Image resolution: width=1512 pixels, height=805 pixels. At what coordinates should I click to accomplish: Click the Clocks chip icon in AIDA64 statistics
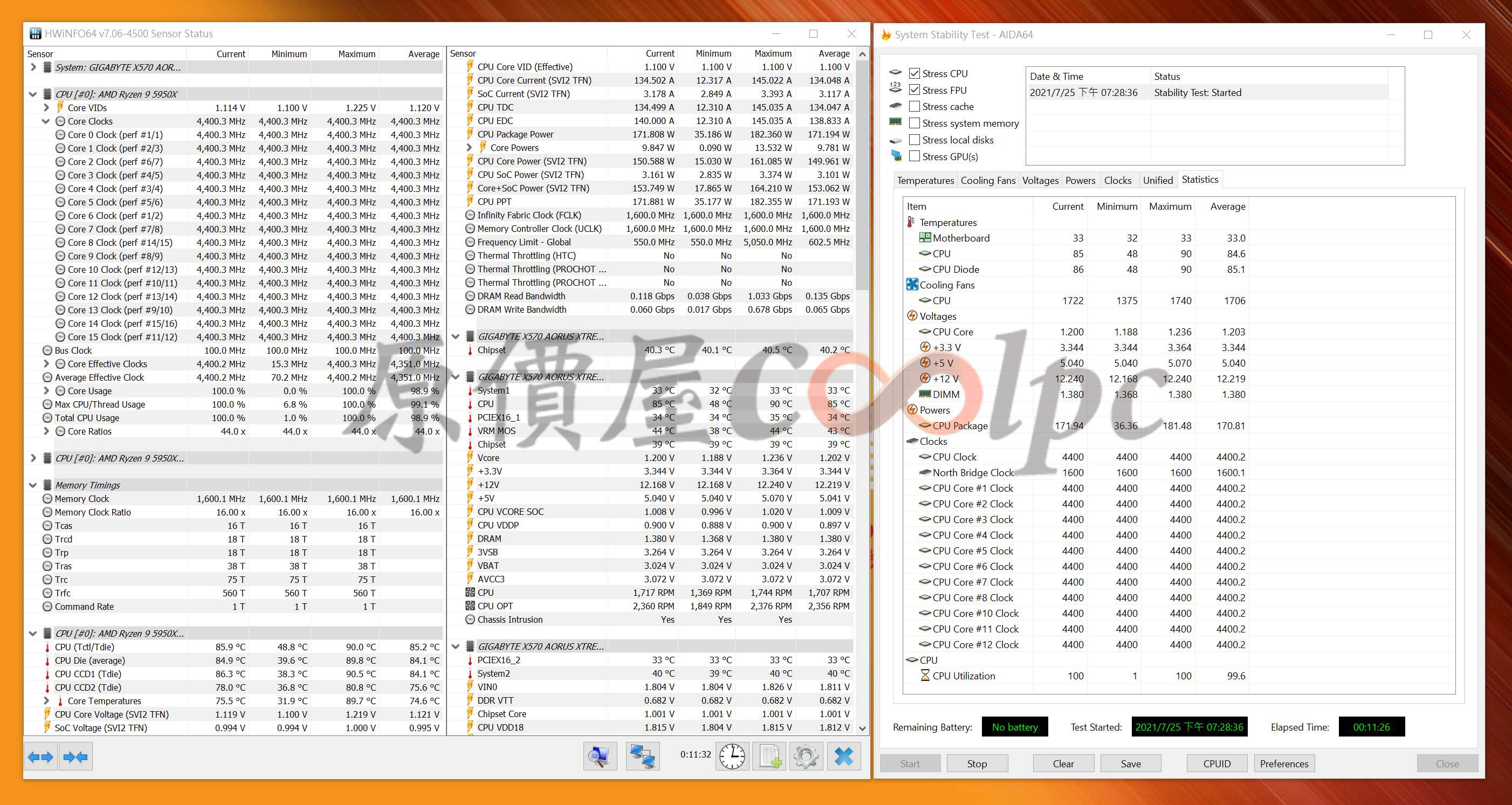(x=911, y=441)
